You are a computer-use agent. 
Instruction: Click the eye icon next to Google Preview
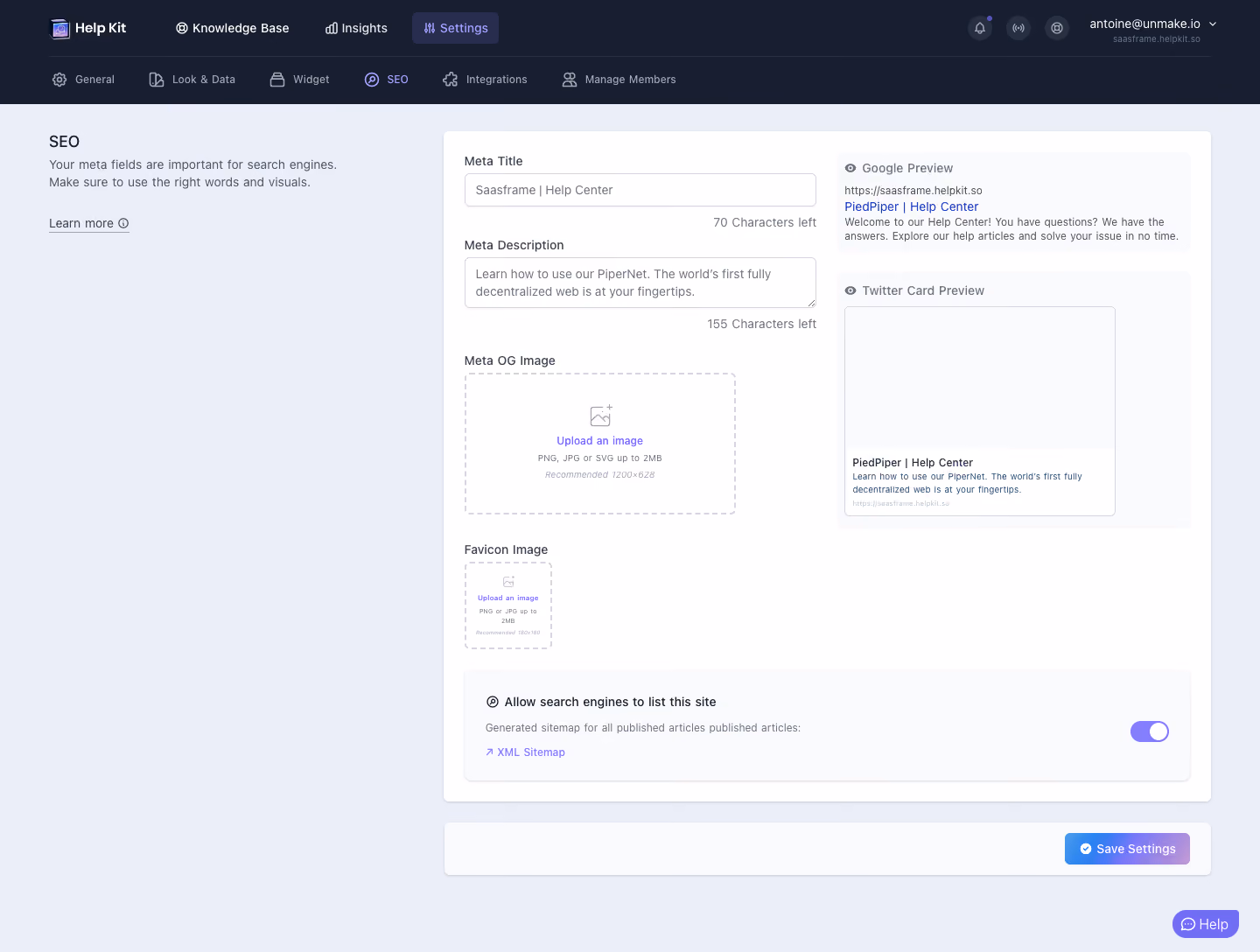click(x=850, y=168)
